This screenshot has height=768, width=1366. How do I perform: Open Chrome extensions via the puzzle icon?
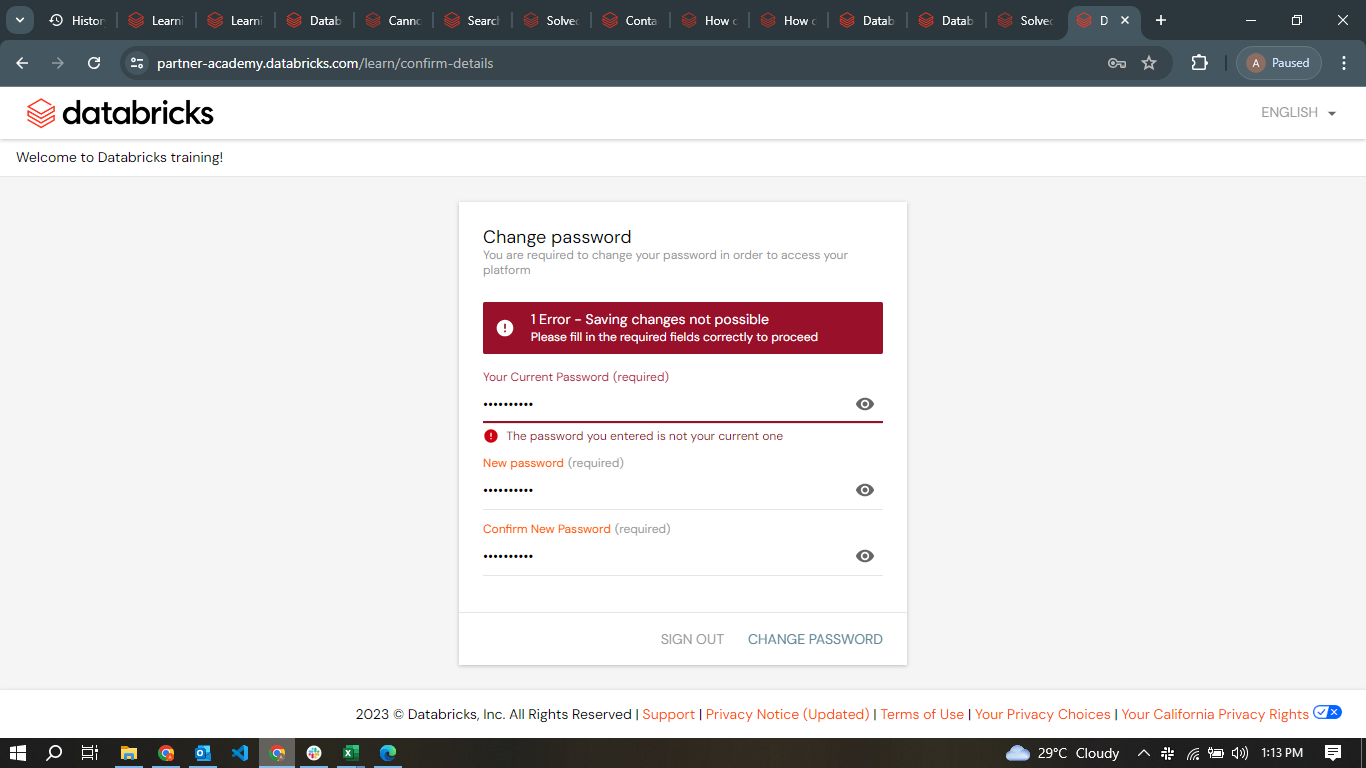click(1199, 62)
